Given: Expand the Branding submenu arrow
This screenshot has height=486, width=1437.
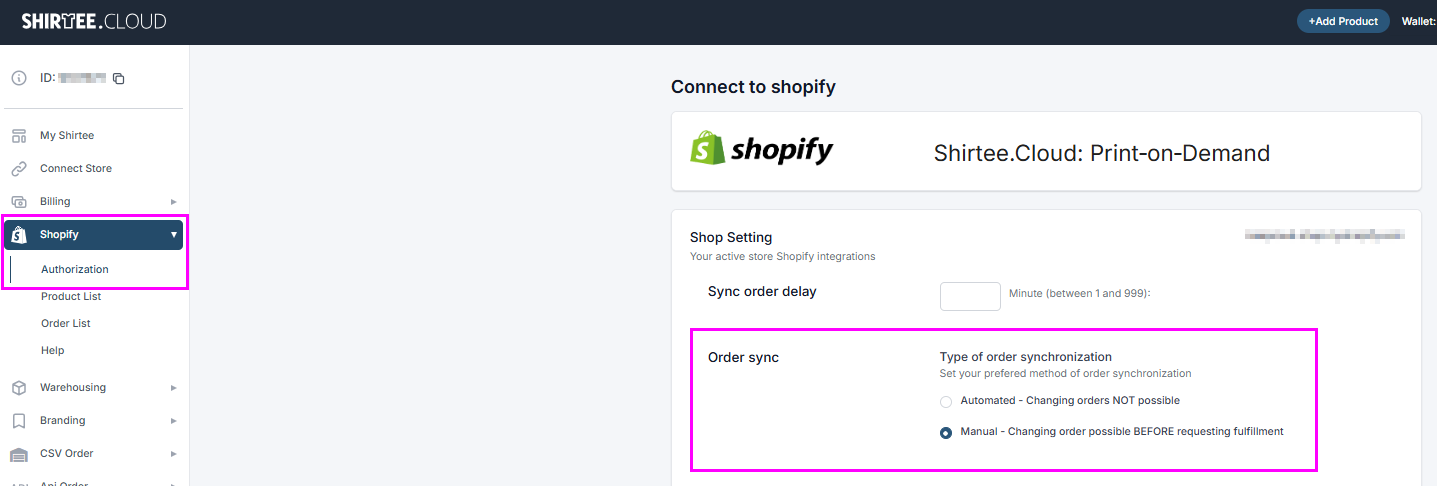Looking at the screenshot, I should pyautogui.click(x=173, y=420).
